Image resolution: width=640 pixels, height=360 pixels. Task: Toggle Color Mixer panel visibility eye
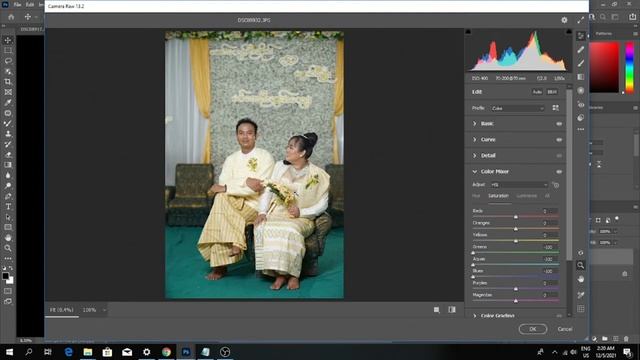pyautogui.click(x=559, y=172)
